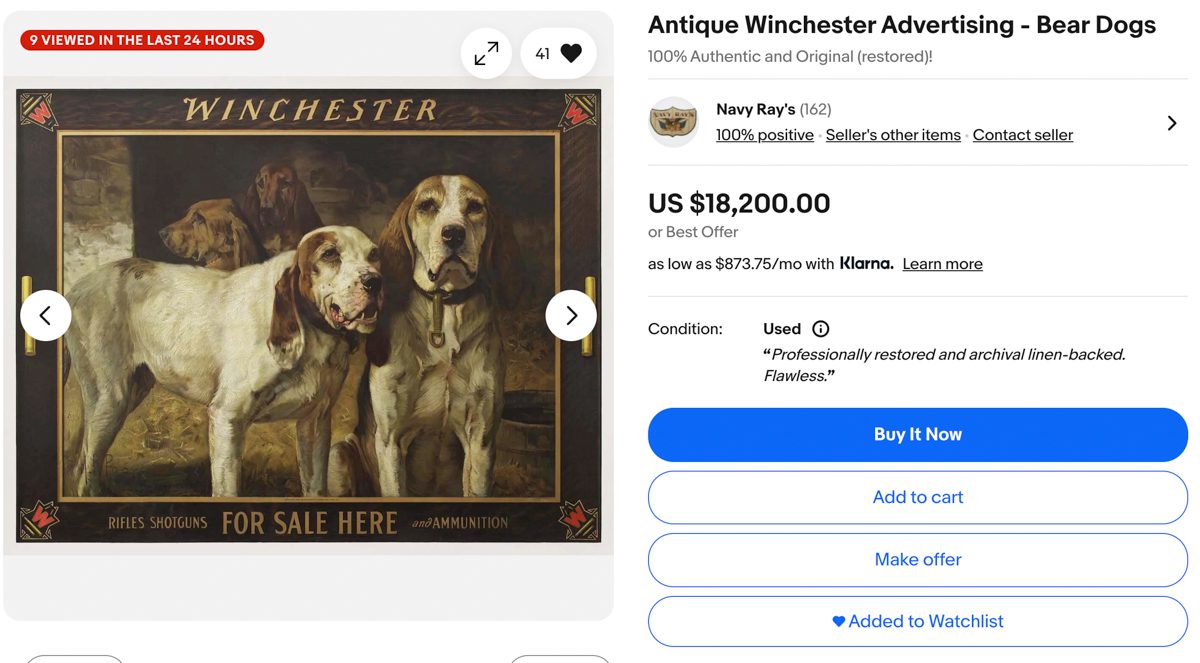Add the item to cart
The height and width of the screenshot is (663, 1200).
tap(917, 497)
